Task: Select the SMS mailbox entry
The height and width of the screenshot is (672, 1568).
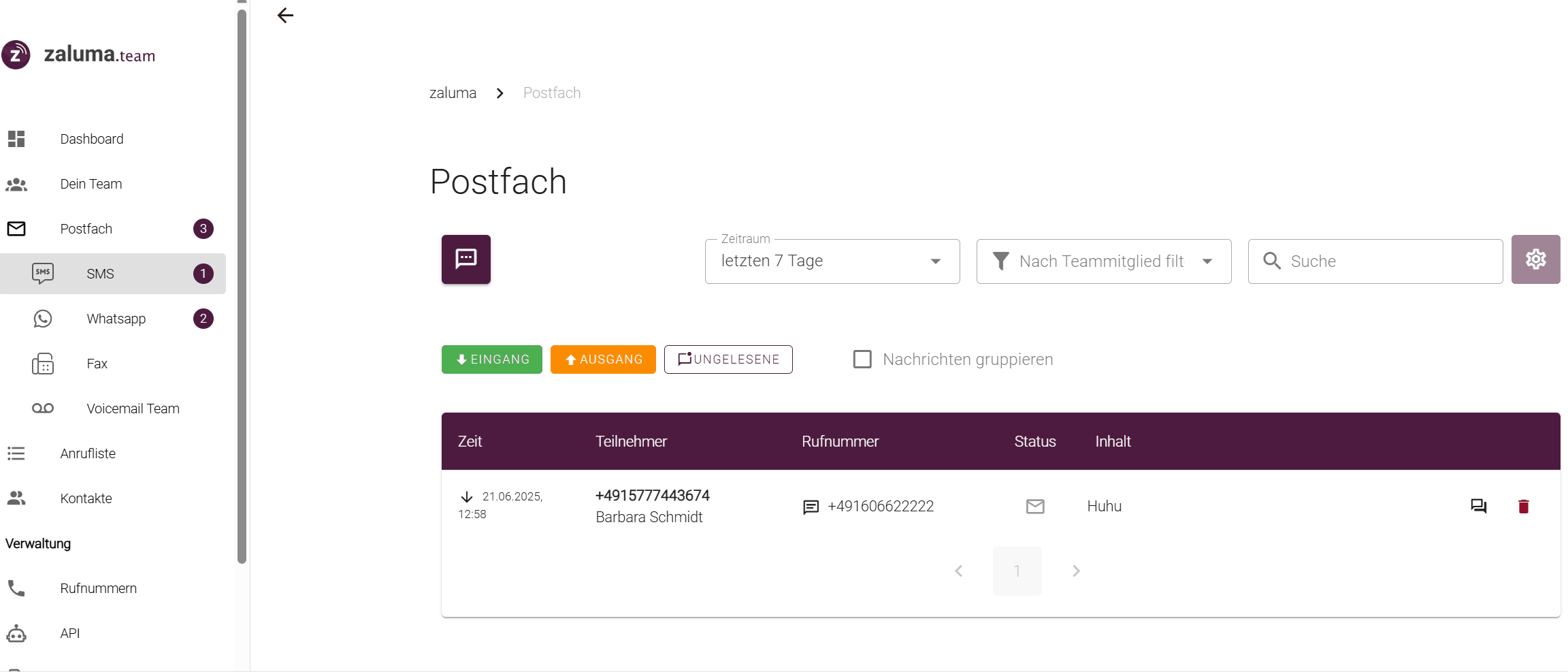Action: click(113, 274)
